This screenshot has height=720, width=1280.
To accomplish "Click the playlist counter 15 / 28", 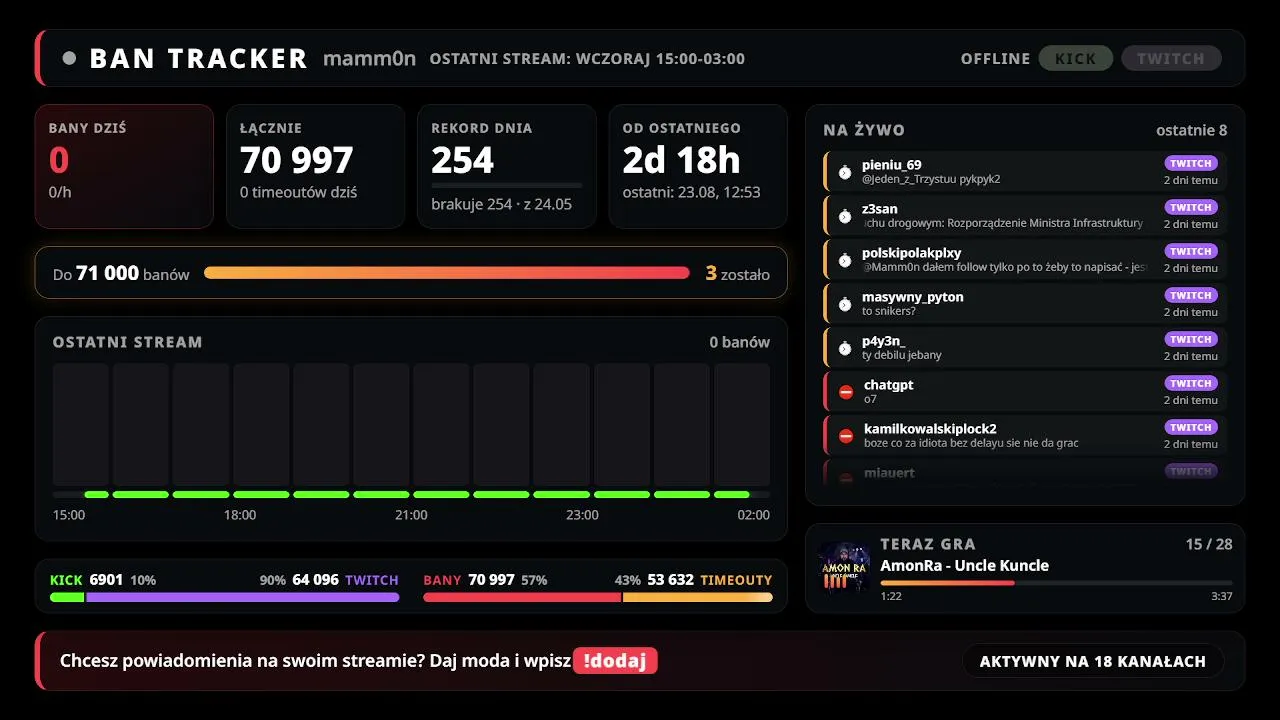I will pos(1209,544).
